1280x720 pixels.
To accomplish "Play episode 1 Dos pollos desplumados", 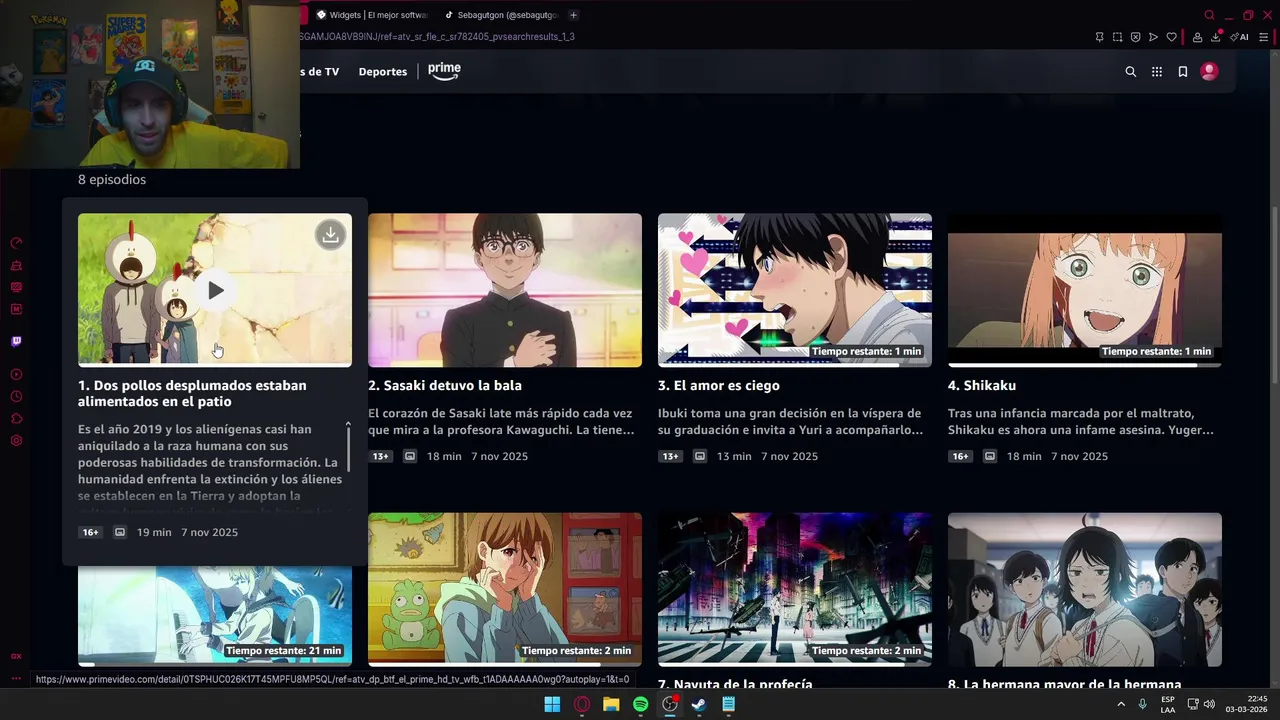I will (x=216, y=290).
